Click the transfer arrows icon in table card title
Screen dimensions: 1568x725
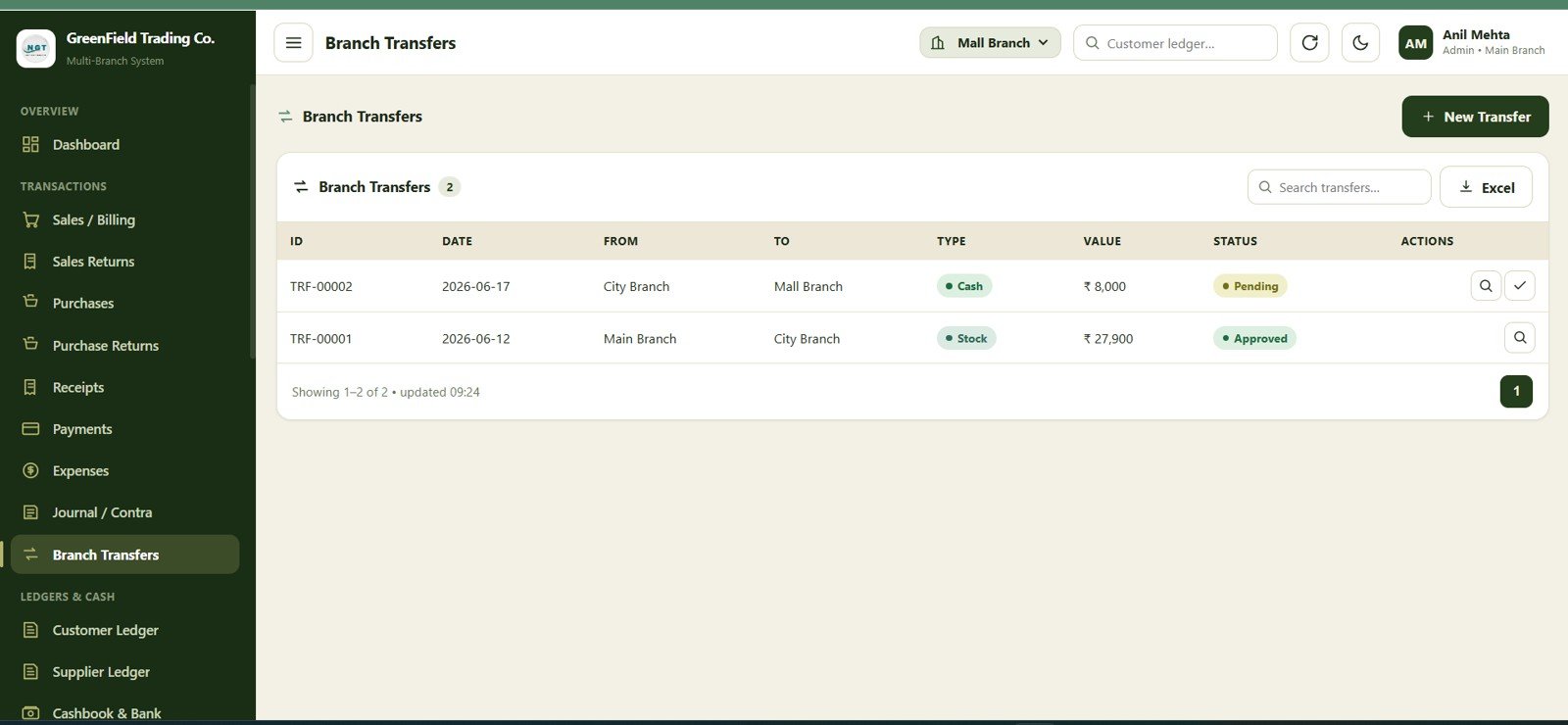pos(301,186)
